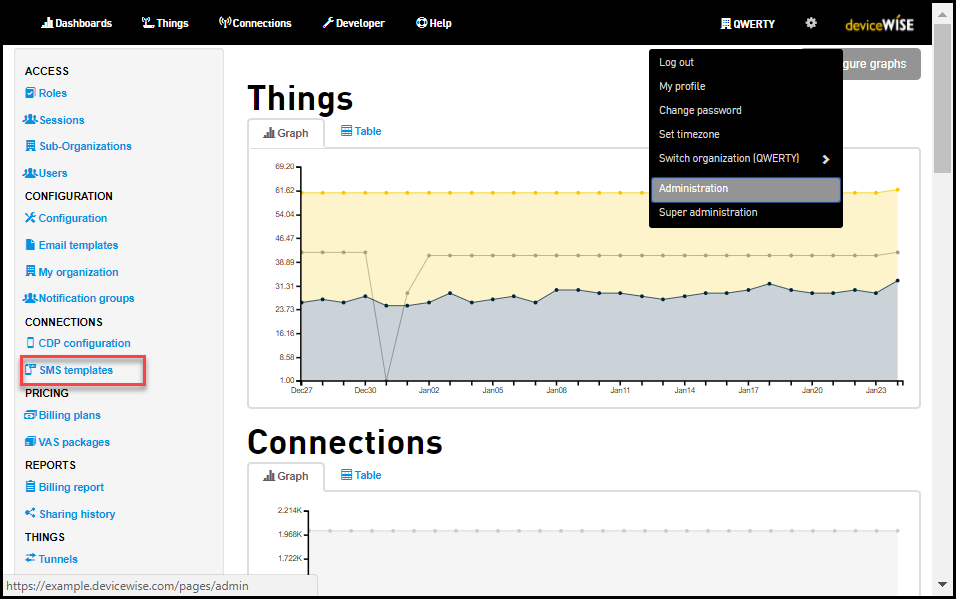Click the Billing plans card icon

pos(30,415)
